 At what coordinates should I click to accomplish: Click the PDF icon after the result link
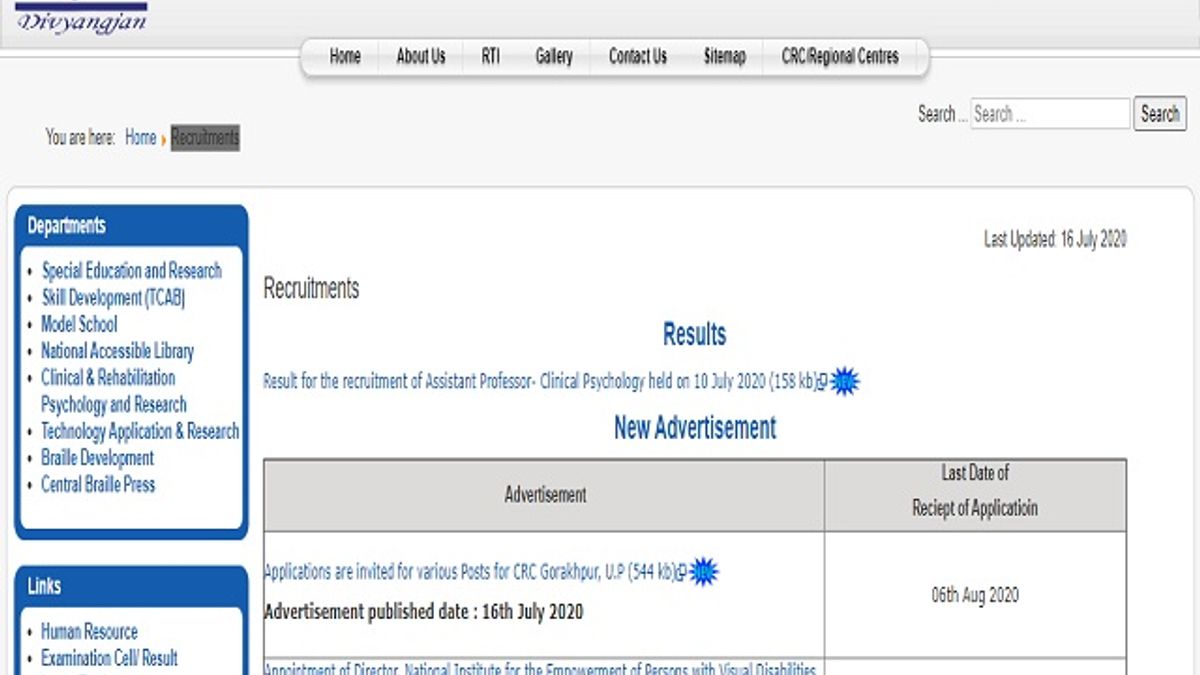click(x=823, y=382)
